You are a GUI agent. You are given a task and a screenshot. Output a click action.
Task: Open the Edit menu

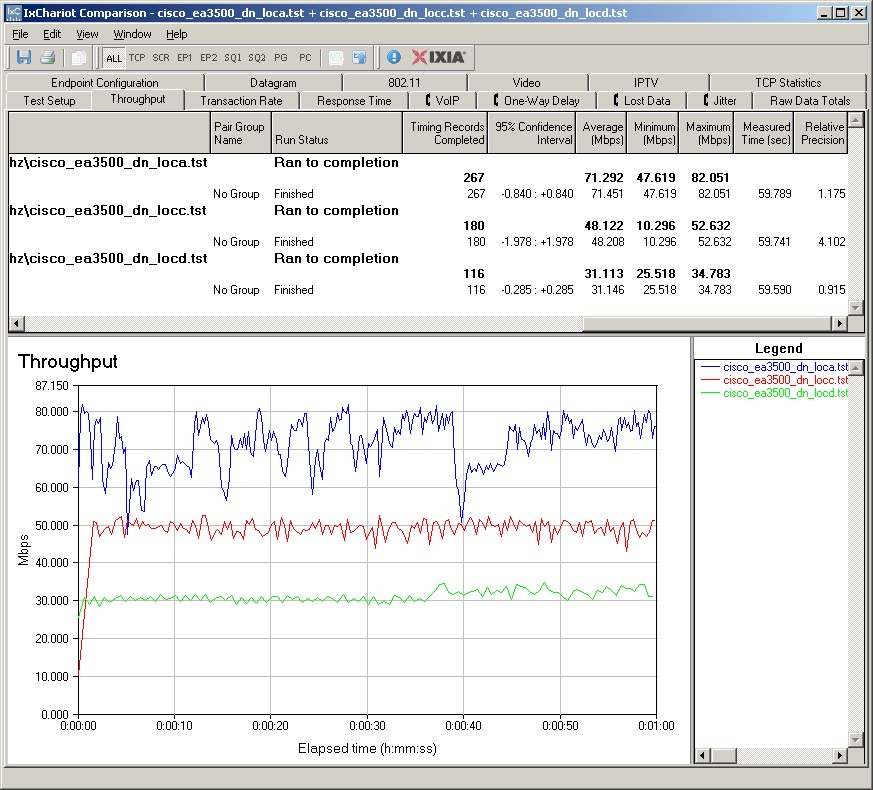[52, 34]
